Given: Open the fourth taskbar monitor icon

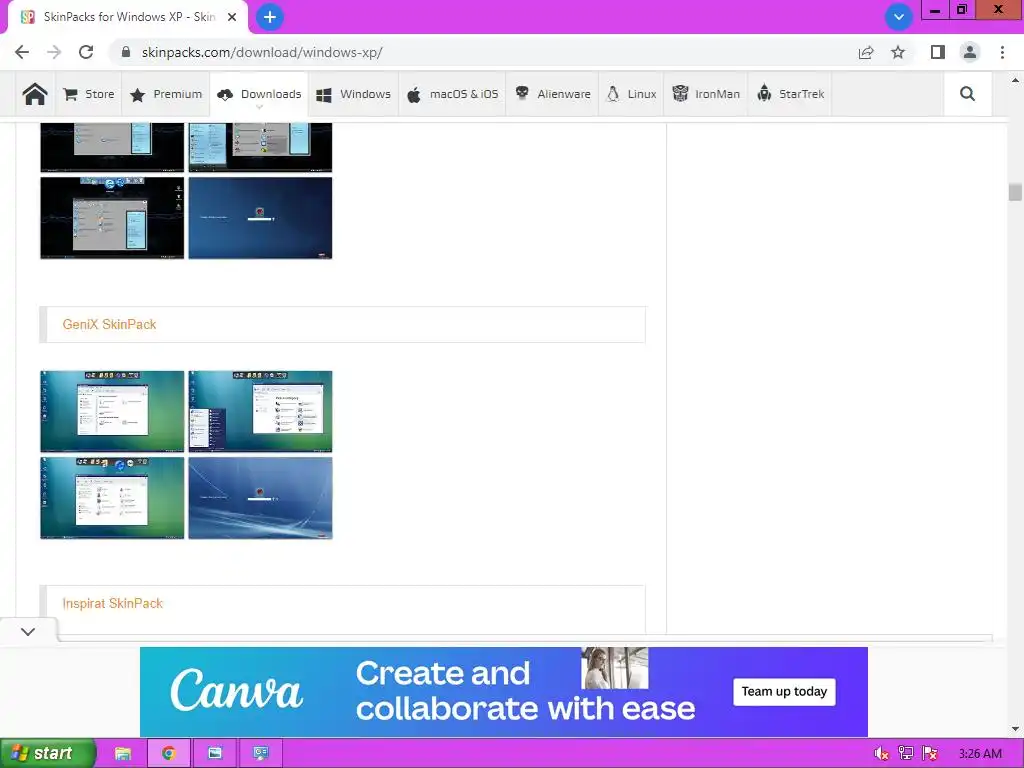Looking at the screenshot, I should coord(261,753).
